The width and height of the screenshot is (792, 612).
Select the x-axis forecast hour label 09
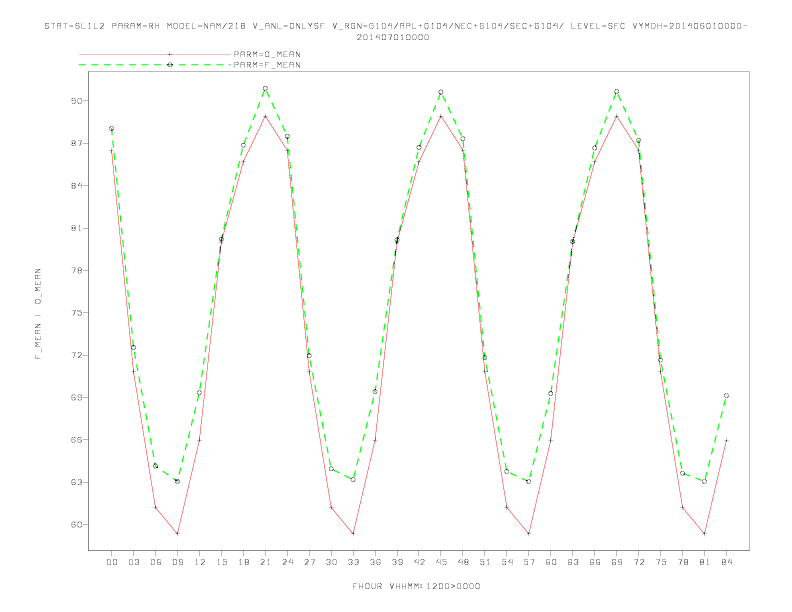click(177, 562)
